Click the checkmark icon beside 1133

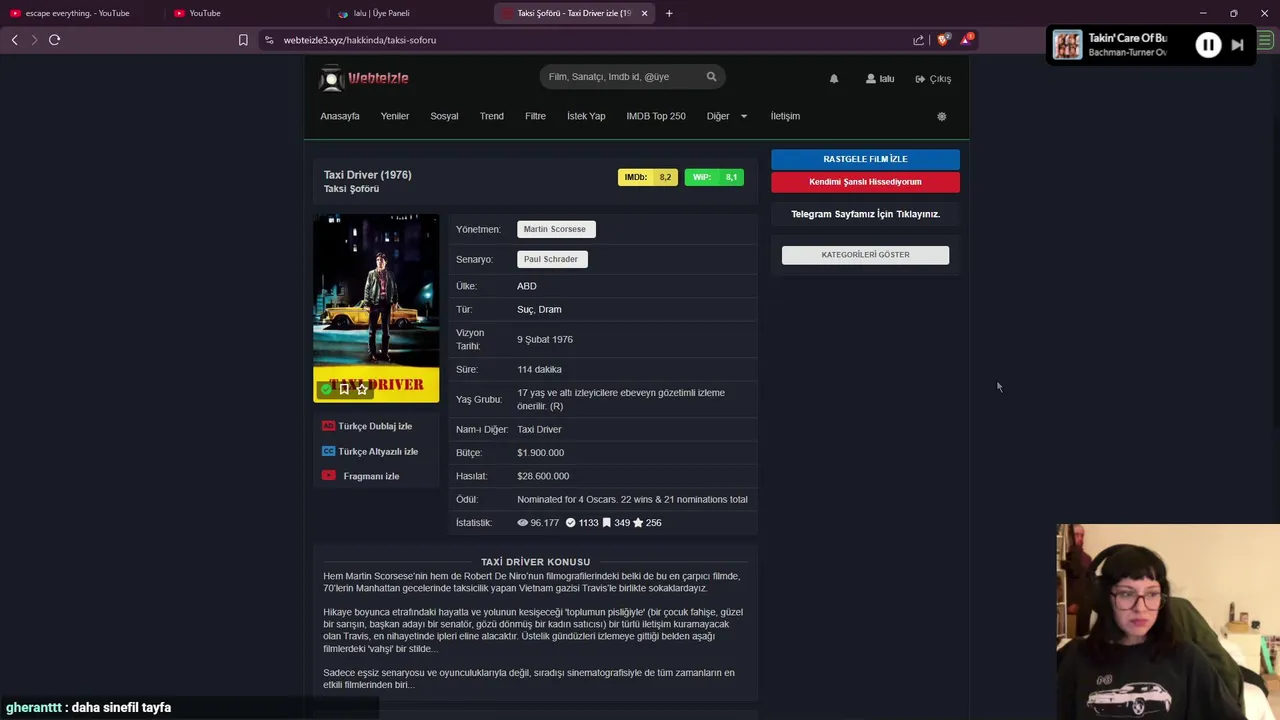(x=570, y=523)
